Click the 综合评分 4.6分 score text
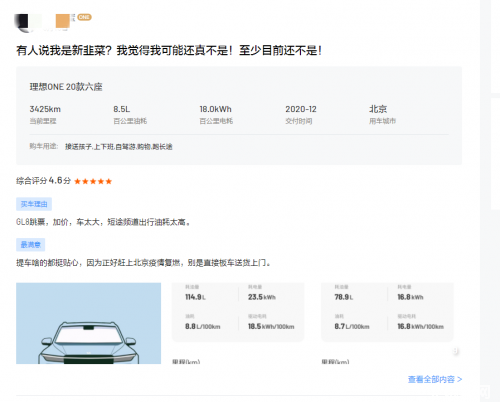This screenshot has height=402, width=500. pyautogui.click(x=43, y=181)
